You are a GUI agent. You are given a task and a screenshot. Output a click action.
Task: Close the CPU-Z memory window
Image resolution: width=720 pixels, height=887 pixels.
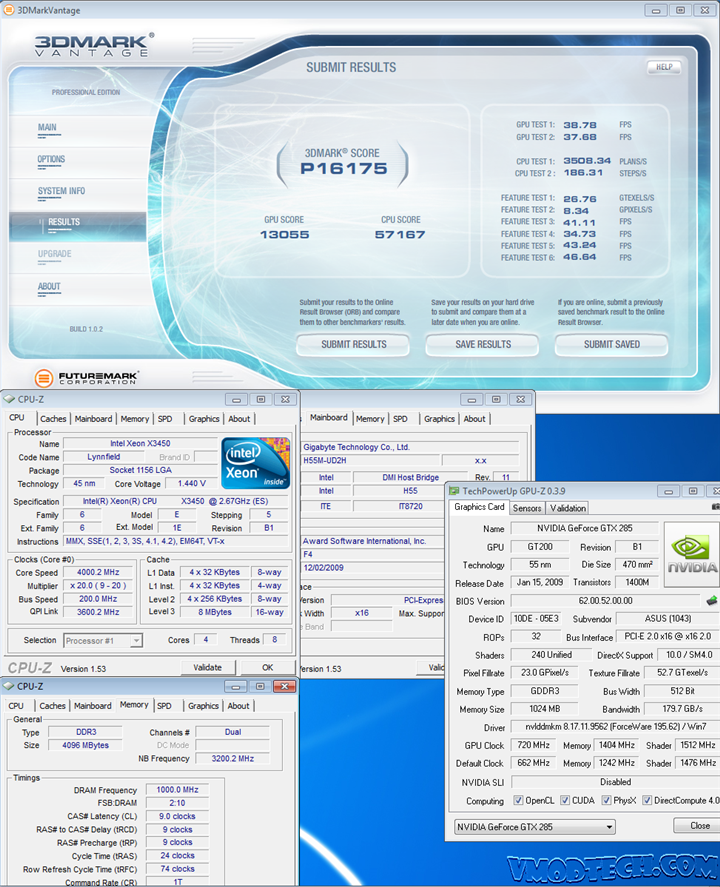point(284,686)
